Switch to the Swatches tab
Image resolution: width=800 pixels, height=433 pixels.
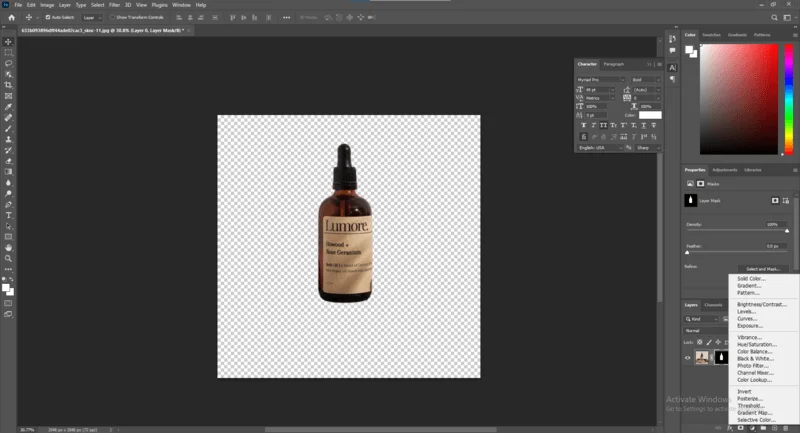point(711,35)
